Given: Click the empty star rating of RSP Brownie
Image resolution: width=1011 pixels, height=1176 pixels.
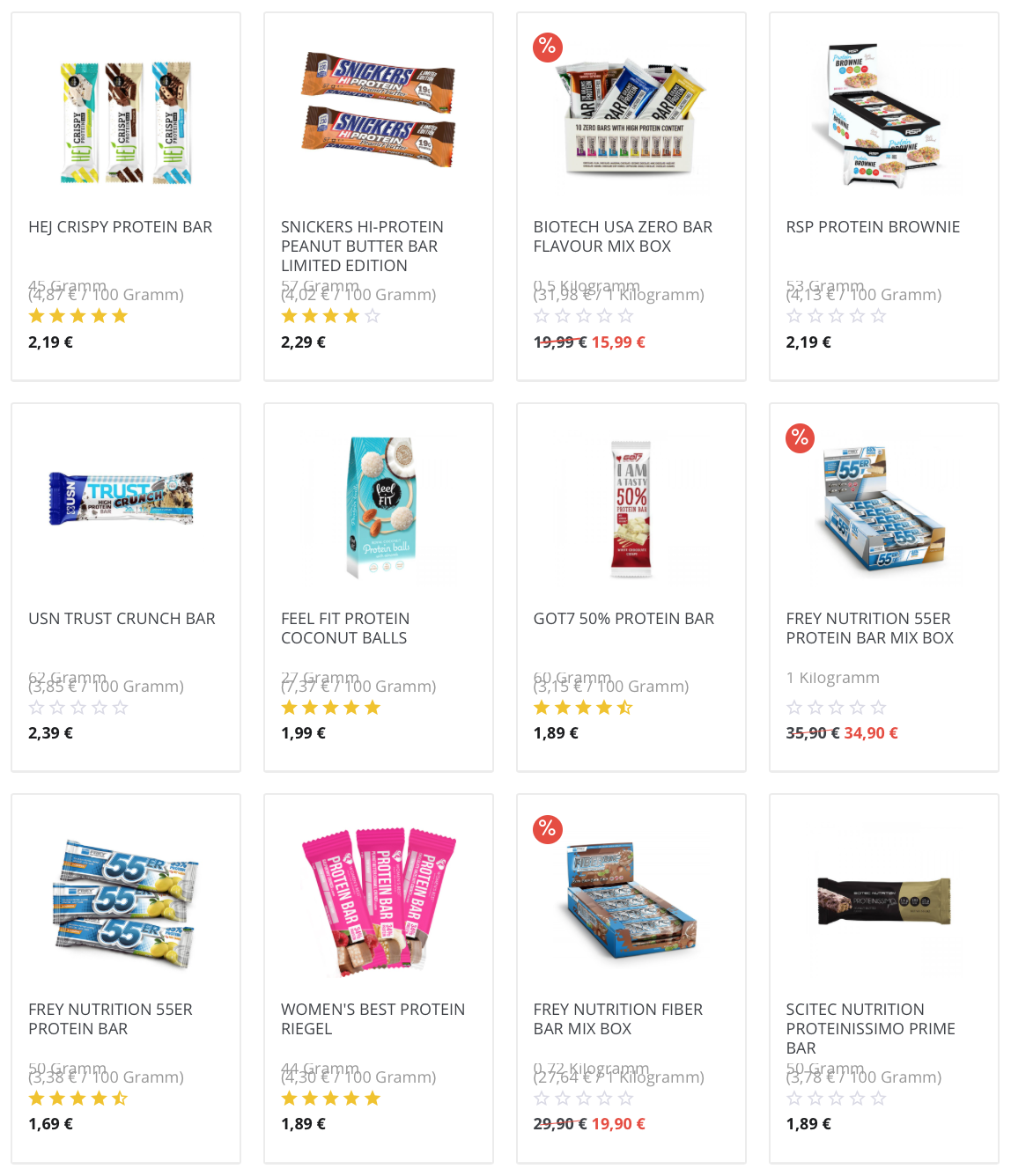Looking at the screenshot, I should (836, 316).
